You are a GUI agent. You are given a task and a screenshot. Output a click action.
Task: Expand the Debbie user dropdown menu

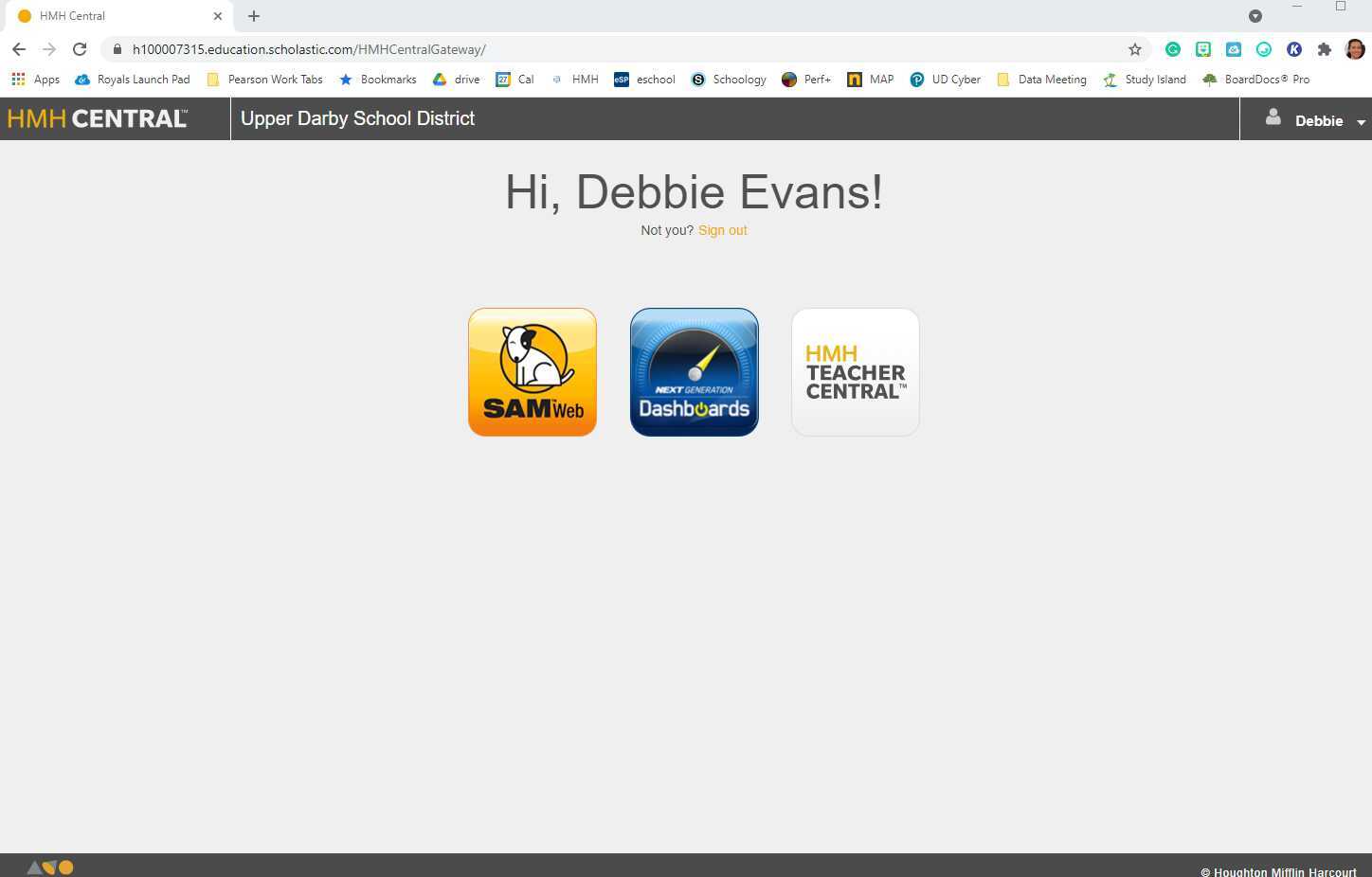pos(1316,120)
